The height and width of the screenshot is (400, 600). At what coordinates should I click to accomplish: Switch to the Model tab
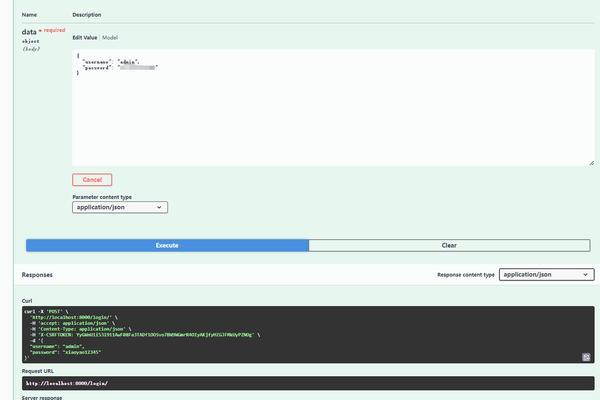(110, 38)
